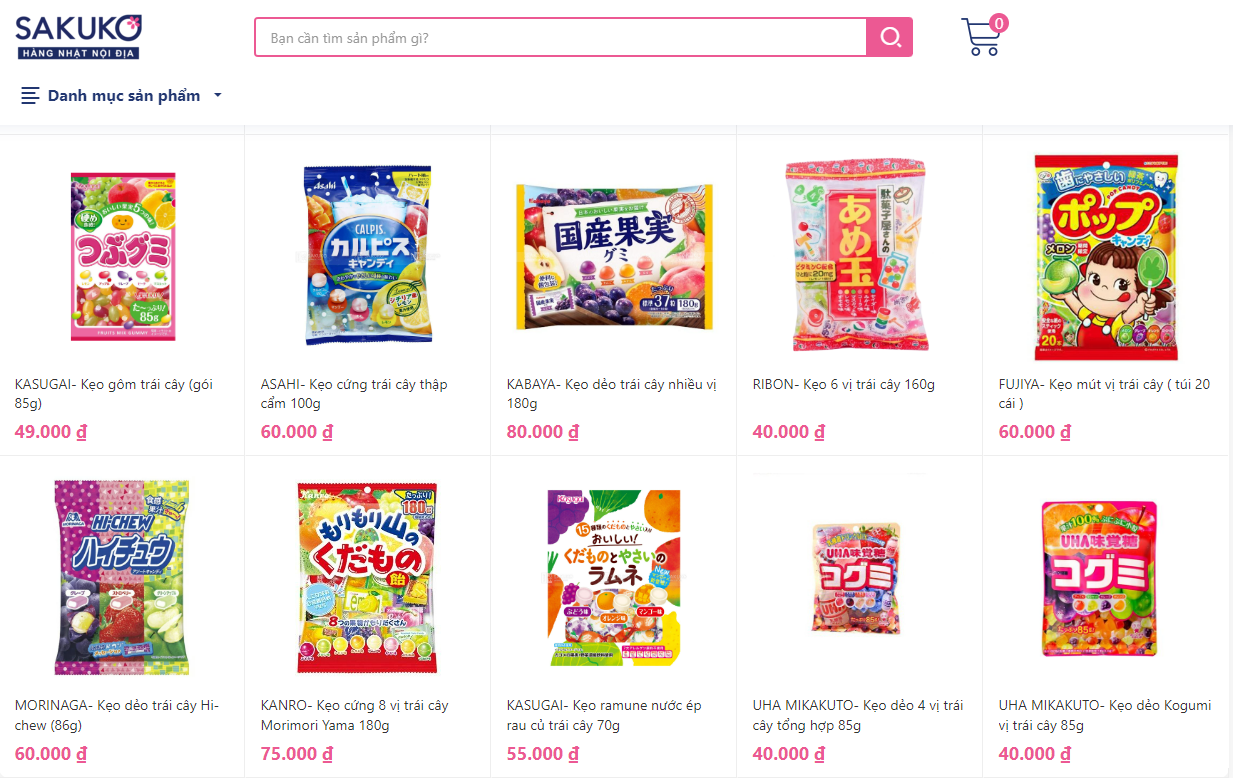Open the KASUGAI fruit gummy 85g image
The height and width of the screenshot is (778, 1233).
click(x=123, y=256)
